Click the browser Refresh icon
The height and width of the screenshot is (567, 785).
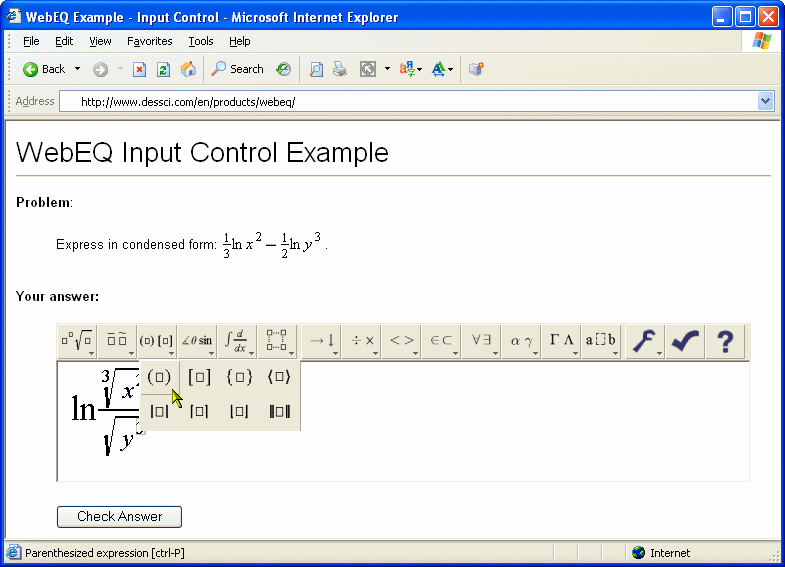pos(164,69)
